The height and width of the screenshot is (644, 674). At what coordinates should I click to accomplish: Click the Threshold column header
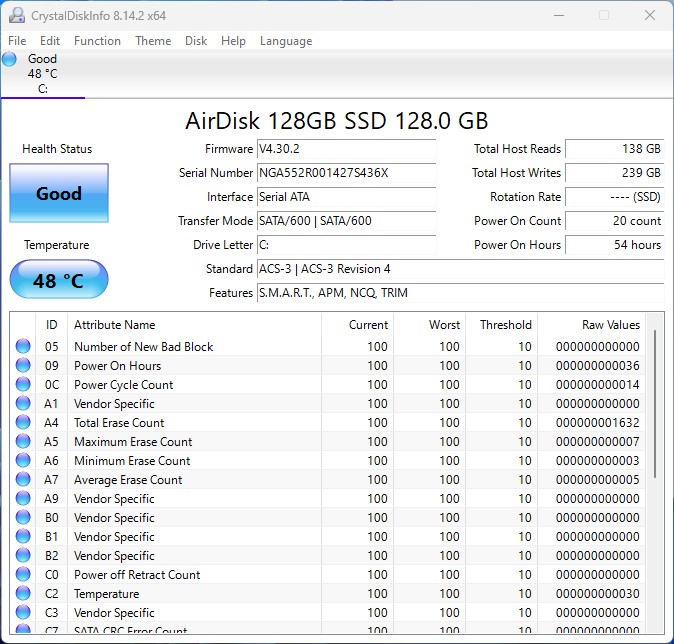[501, 325]
